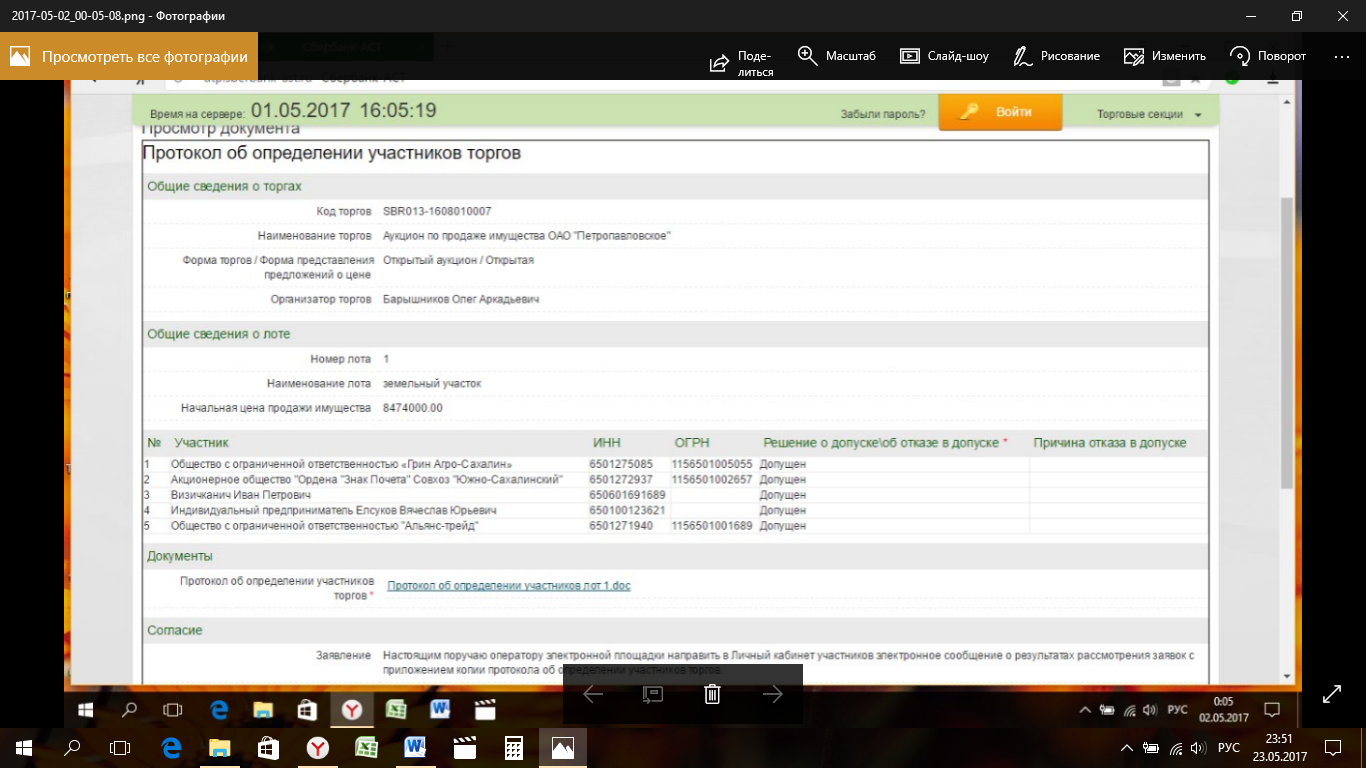Open Calculator from the taskbar

tap(514, 747)
